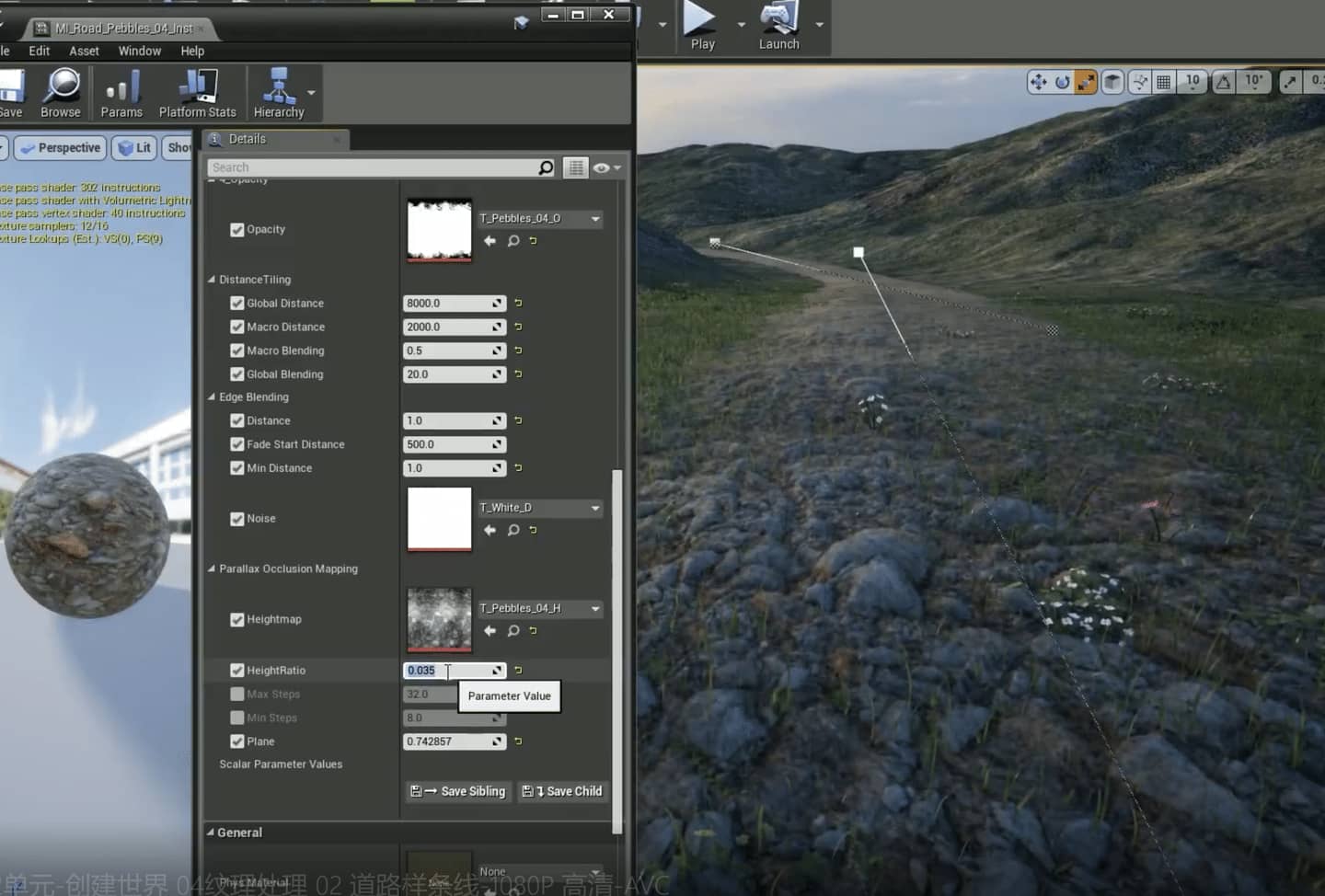Toggle grid snapping icon in viewport
This screenshot has height=896, width=1325.
point(1163,82)
